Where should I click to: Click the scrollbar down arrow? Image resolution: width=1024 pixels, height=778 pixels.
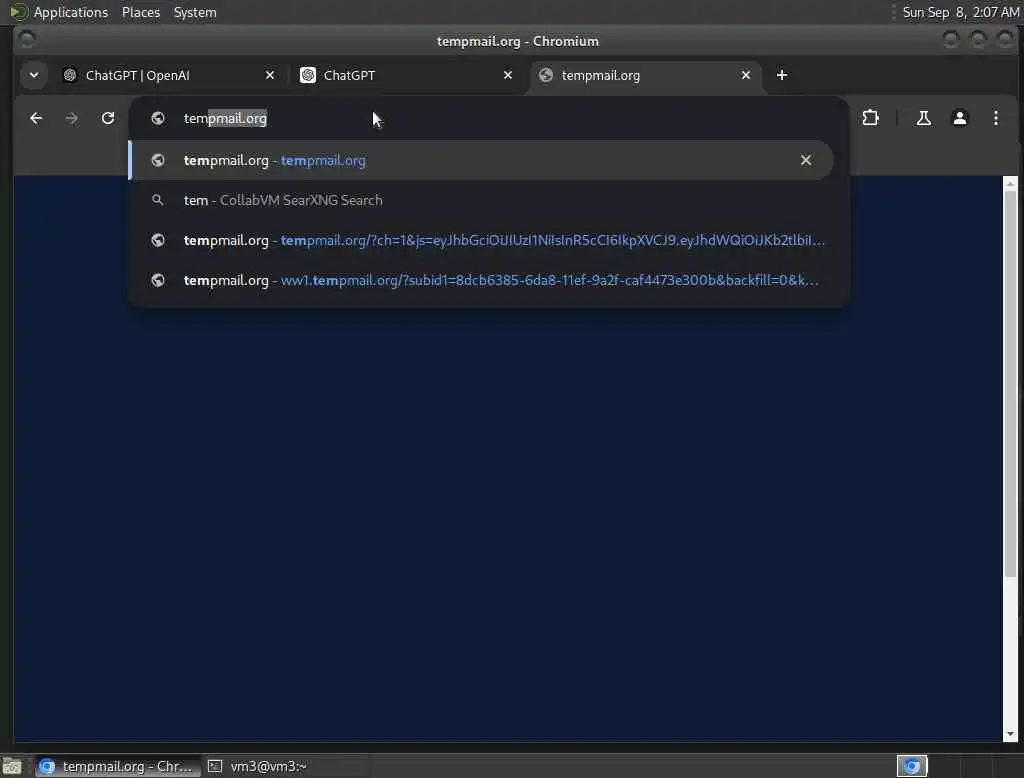click(1010, 734)
